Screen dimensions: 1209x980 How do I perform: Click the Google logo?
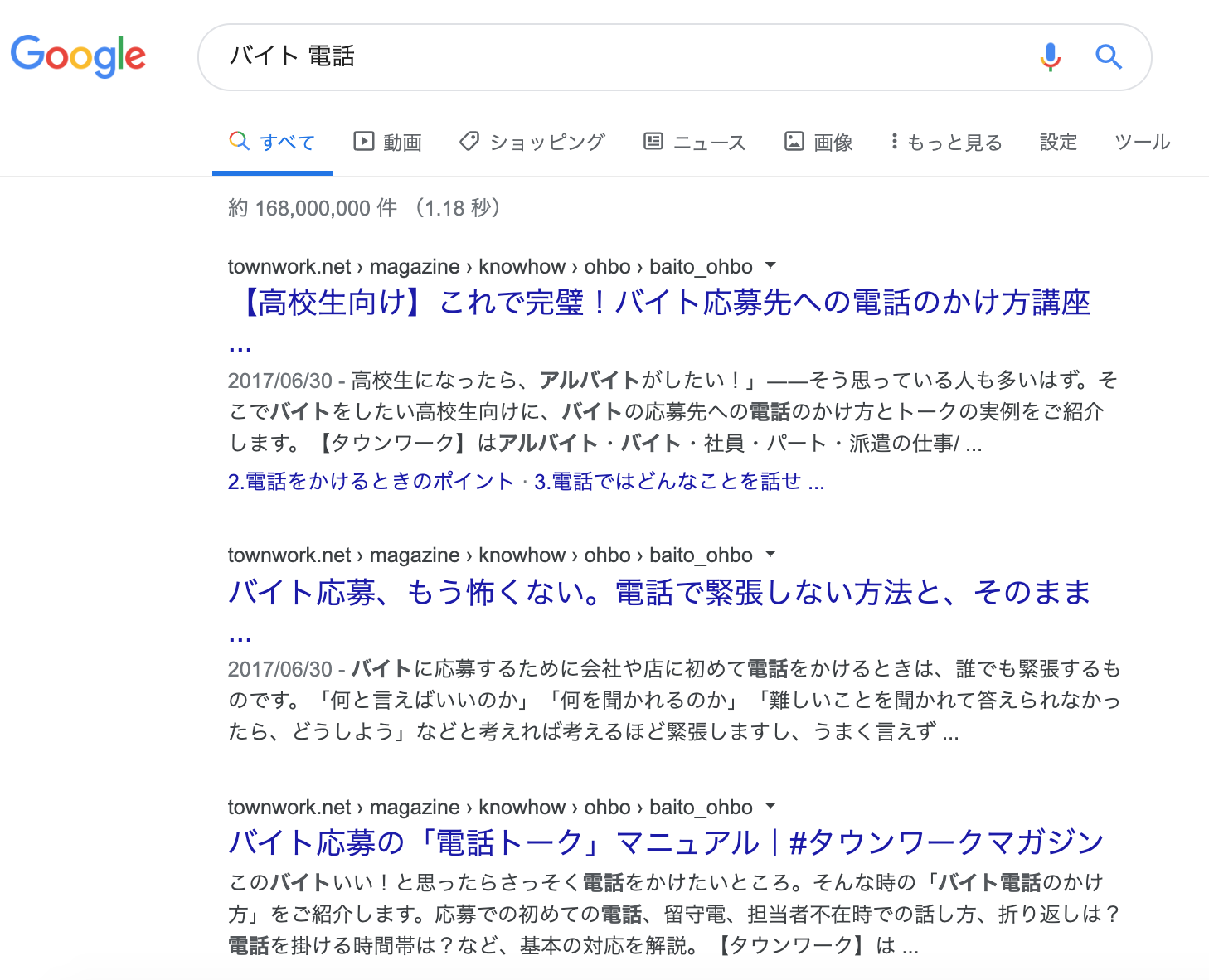click(x=78, y=56)
